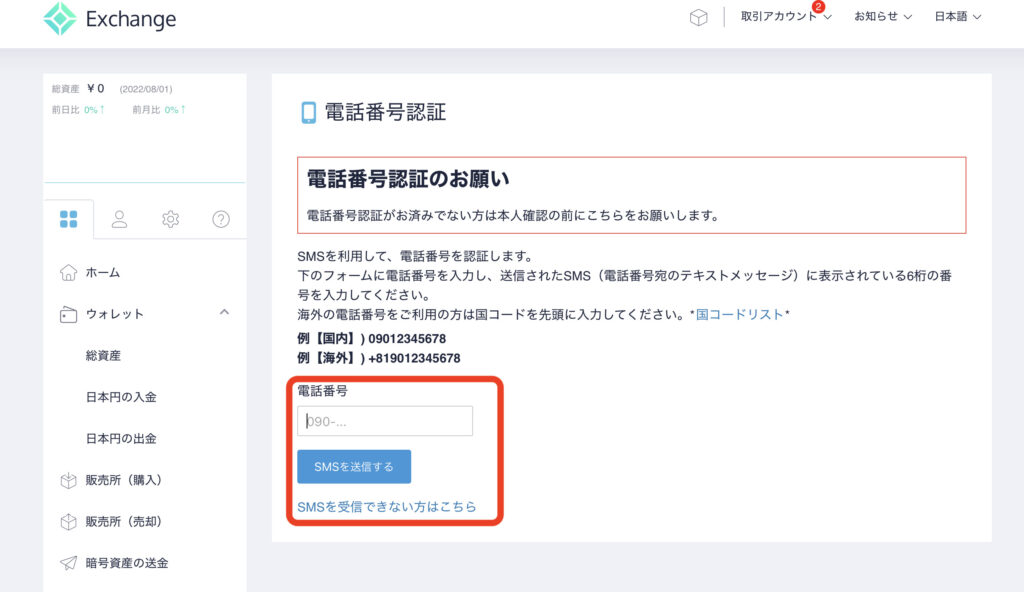Open the help question mark icon

pyautogui.click(x=221, y=219)
